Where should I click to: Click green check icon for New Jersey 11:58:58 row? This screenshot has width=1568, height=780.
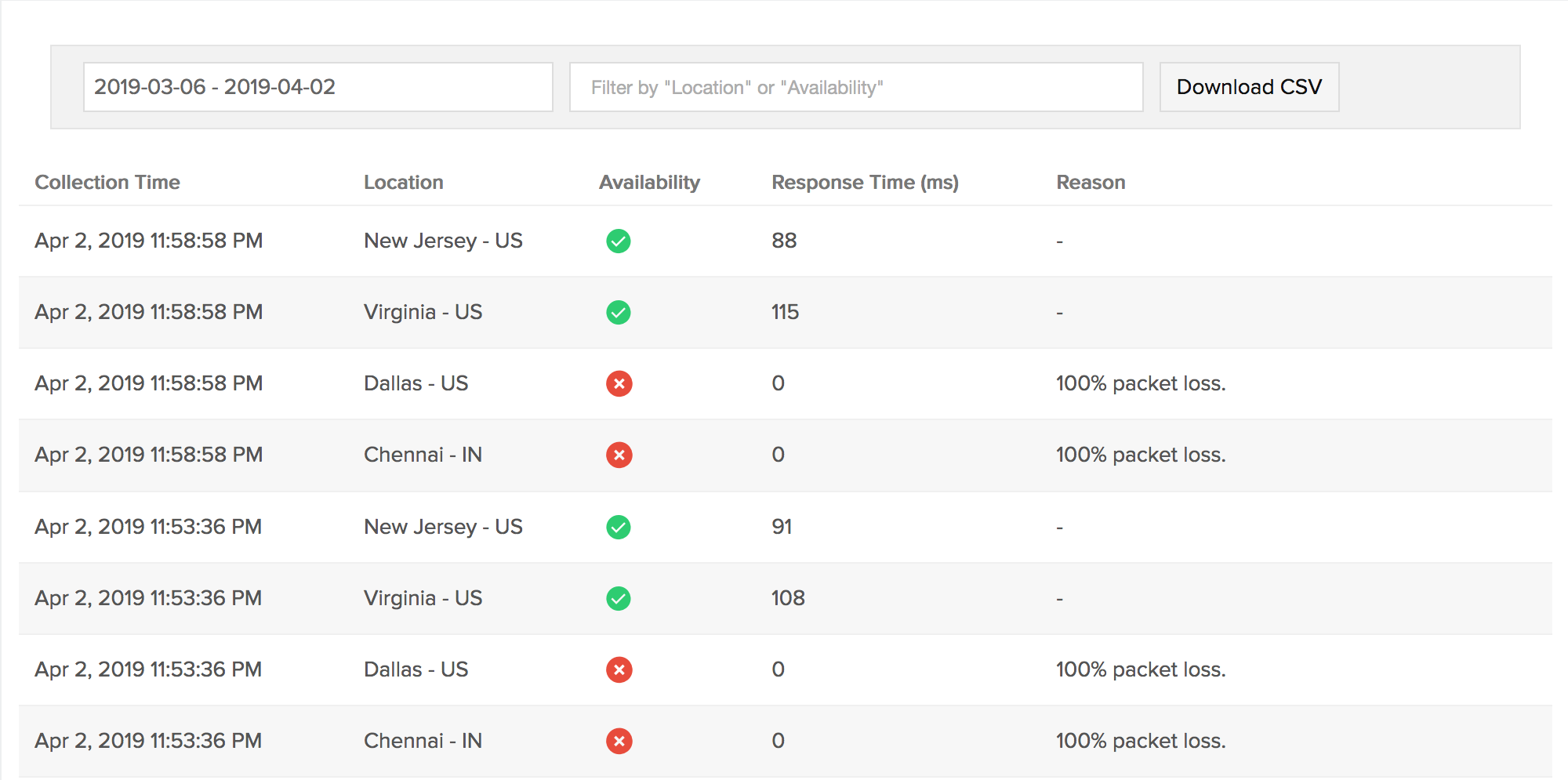[x=618, y=241]
